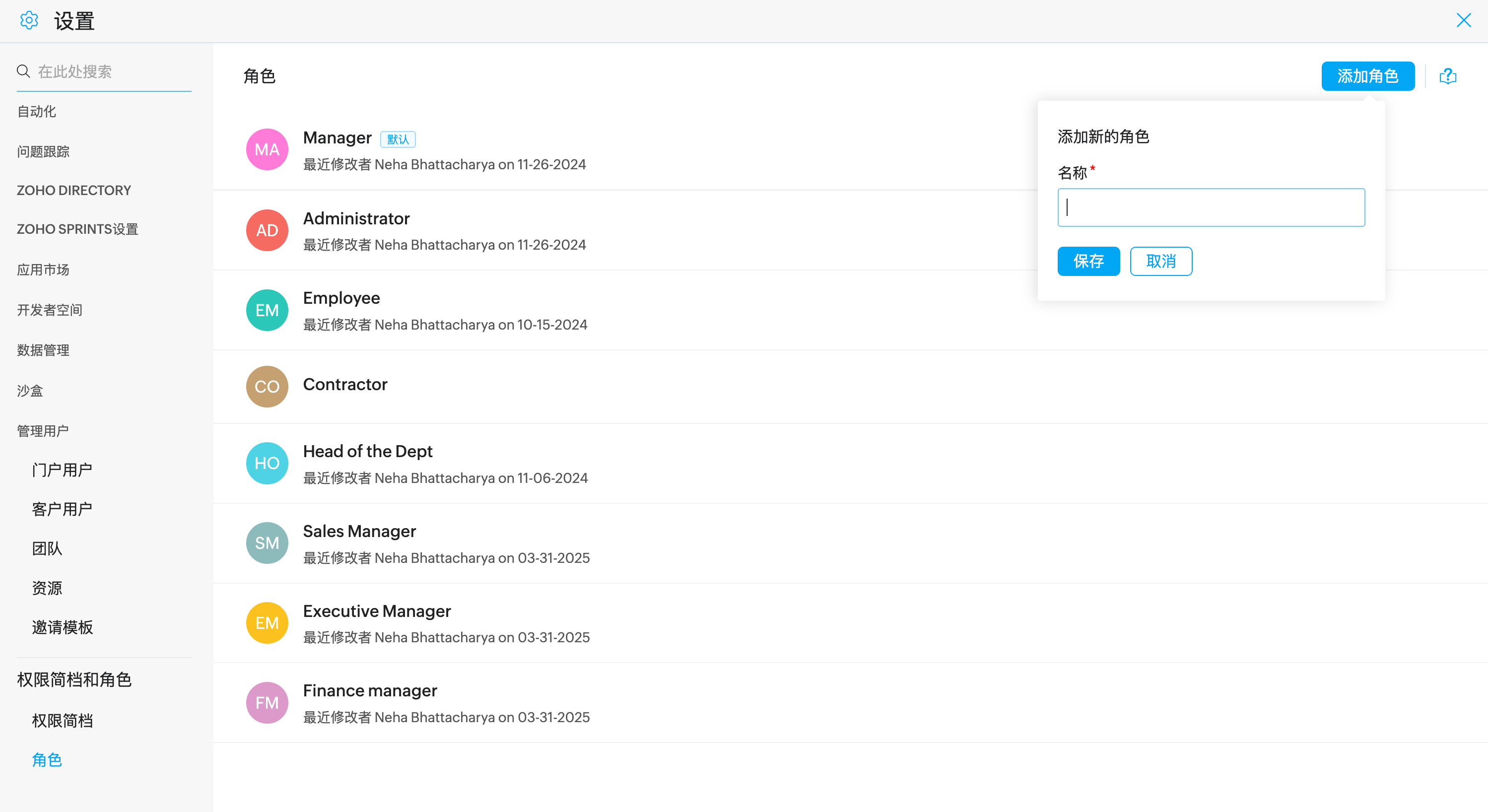1488x812 pixels.
Task: Open the Sales Manager role
Action: click(x=359, y=531)
